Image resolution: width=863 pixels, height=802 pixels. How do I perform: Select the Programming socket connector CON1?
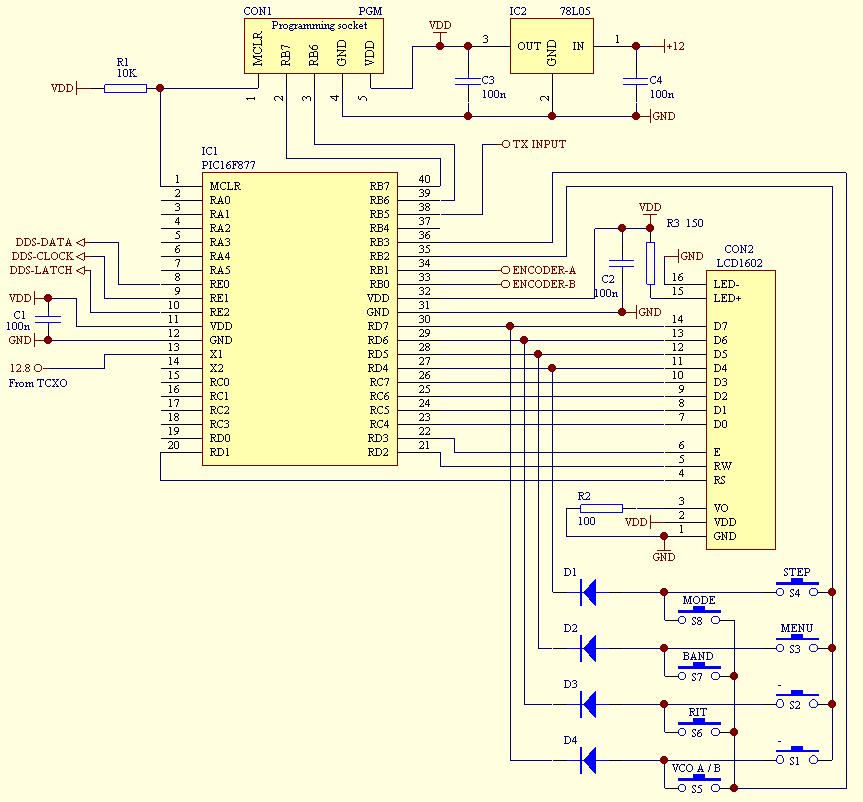coord(314,46)
